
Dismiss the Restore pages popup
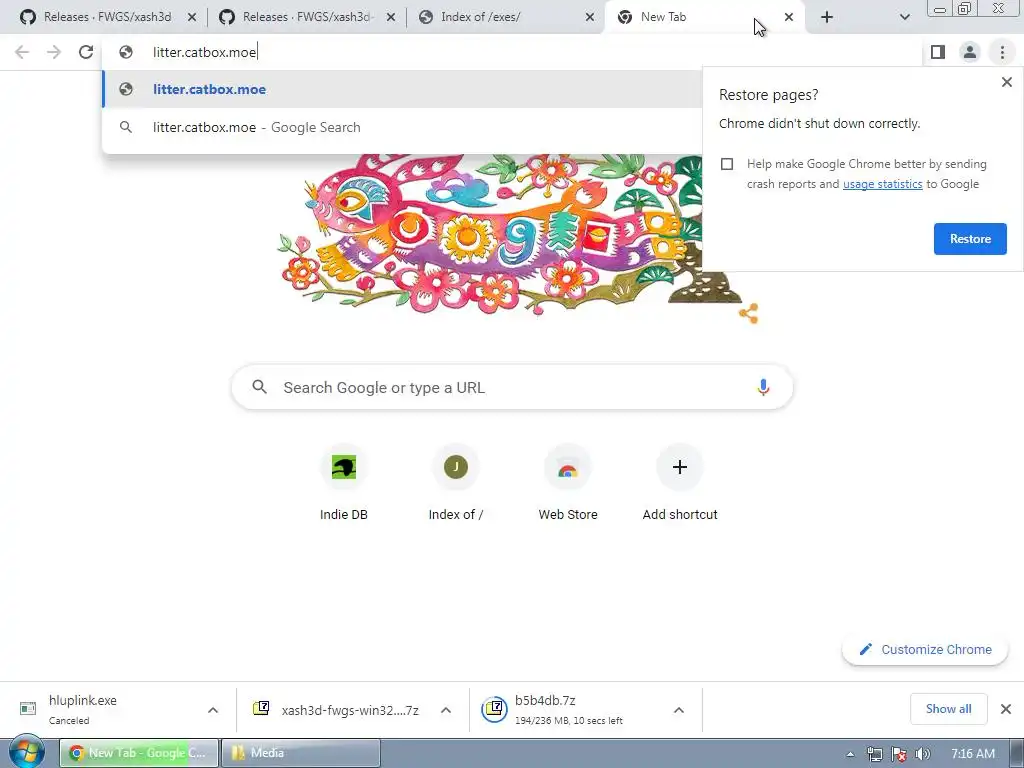pyautogui.click(x=1006, y=82)
